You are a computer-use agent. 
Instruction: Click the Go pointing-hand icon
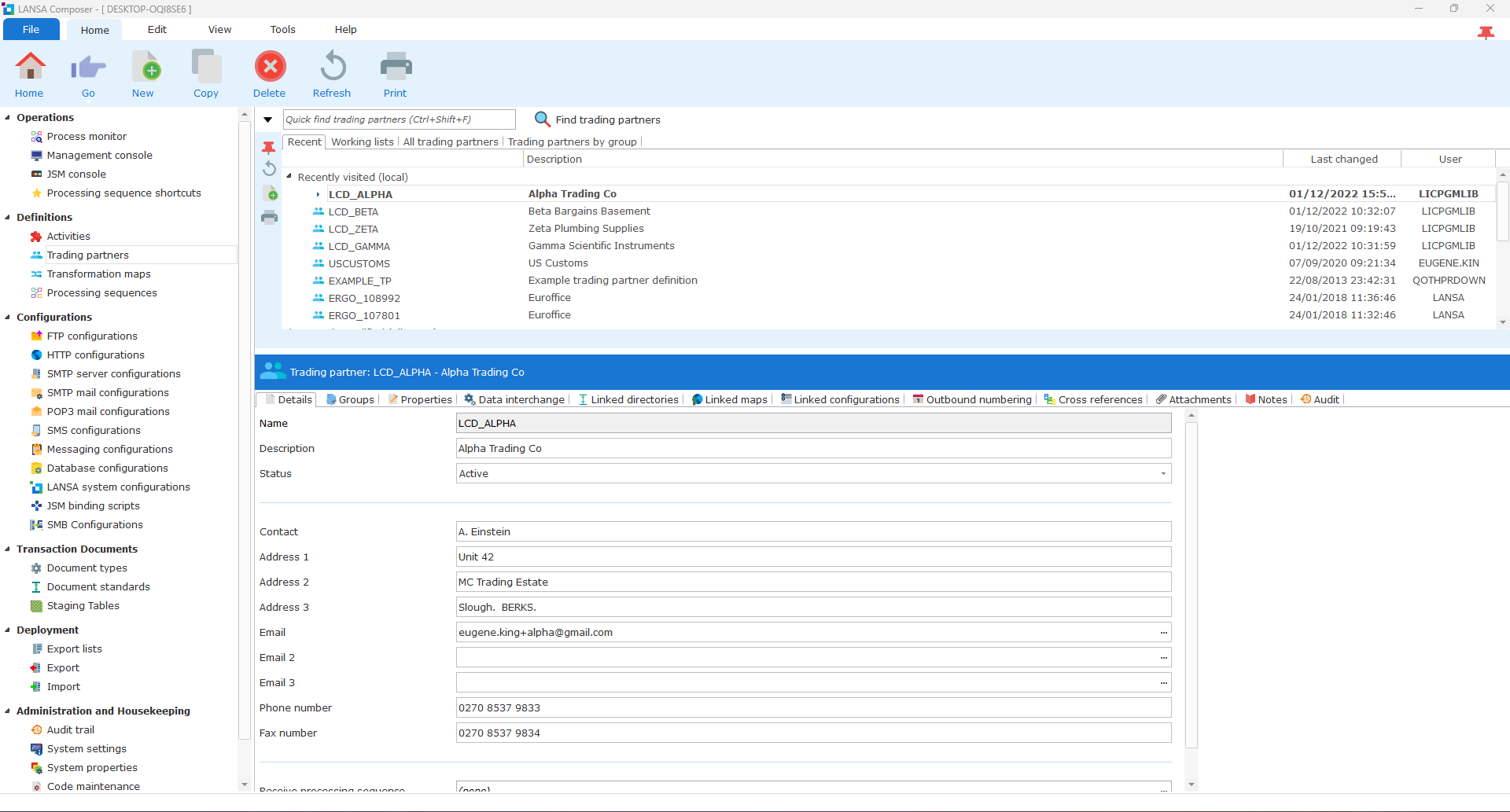(x=88, y=68)
